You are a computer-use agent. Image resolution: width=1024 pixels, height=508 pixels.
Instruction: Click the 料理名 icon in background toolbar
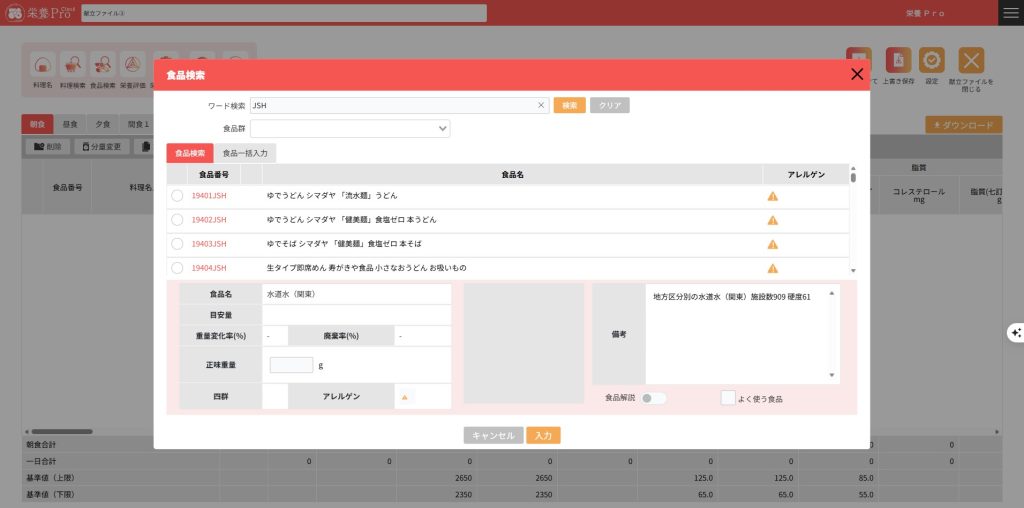point(42,64)
